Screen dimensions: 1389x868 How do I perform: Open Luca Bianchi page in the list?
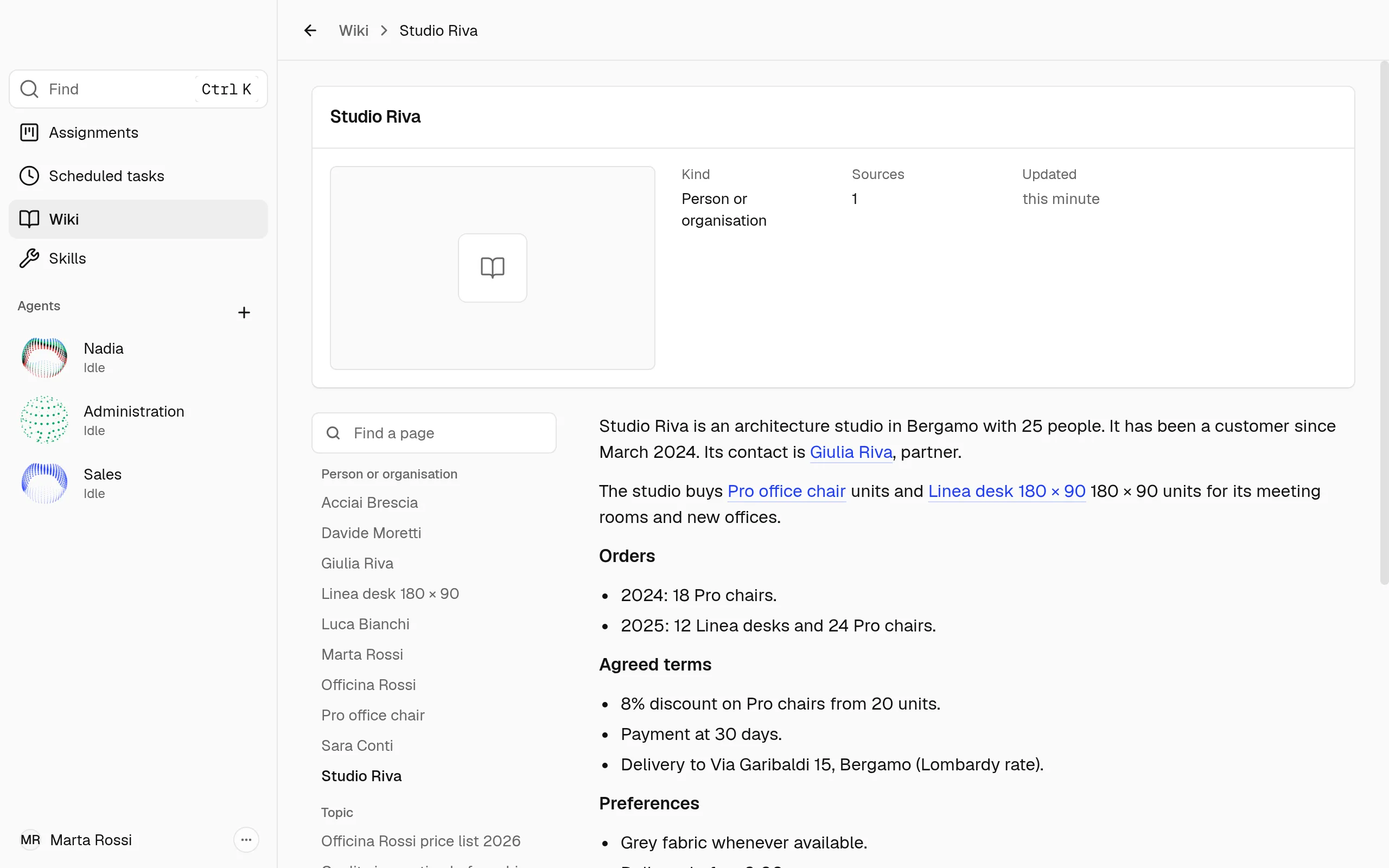coord(365,624)
